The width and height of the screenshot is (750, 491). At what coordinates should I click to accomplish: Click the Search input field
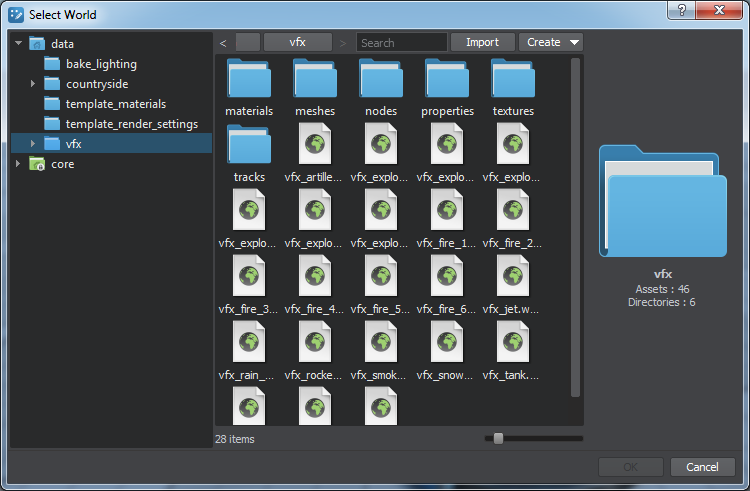click(402, 42)
